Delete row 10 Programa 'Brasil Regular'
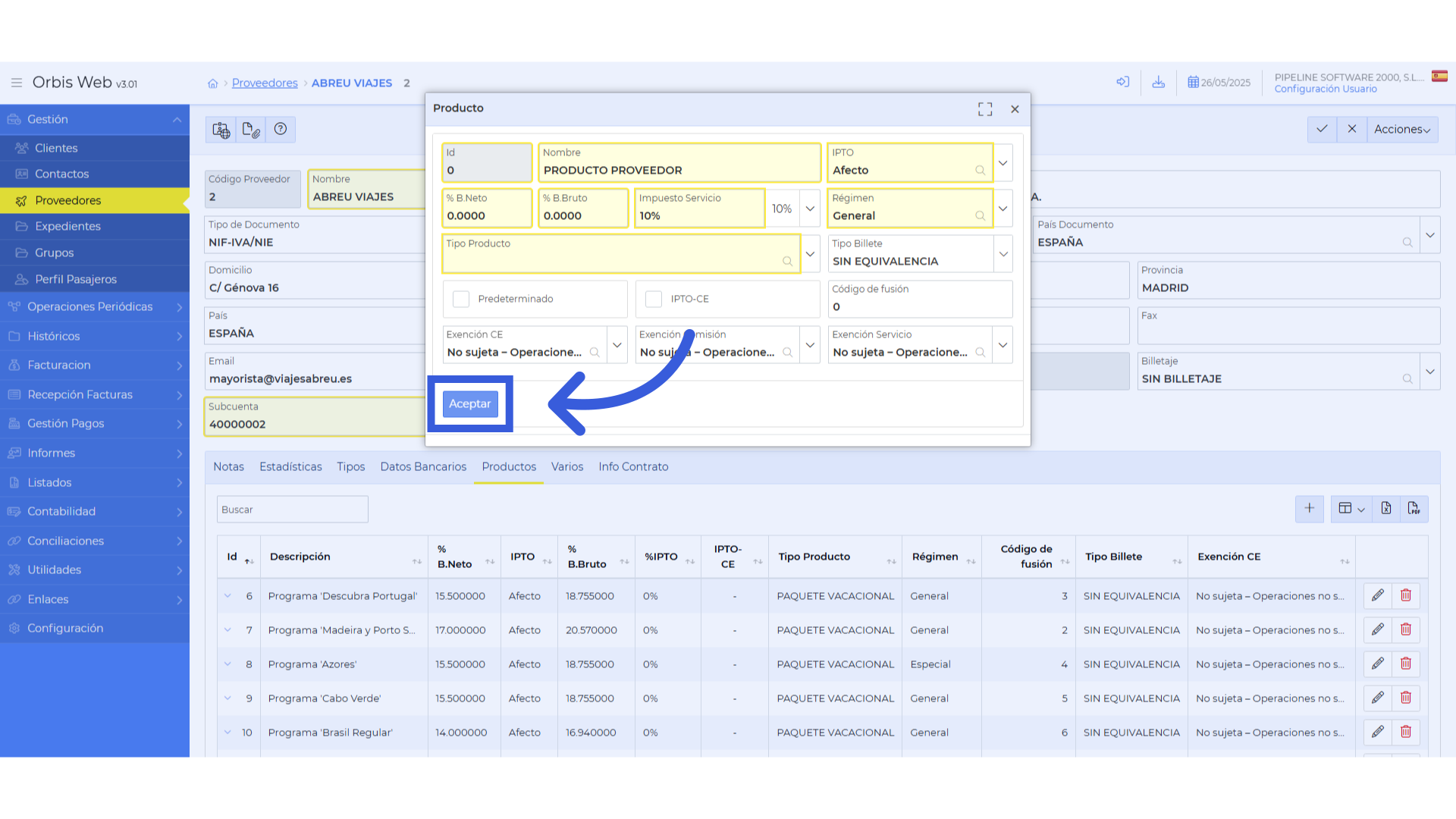 click(x=1406, y=732)
